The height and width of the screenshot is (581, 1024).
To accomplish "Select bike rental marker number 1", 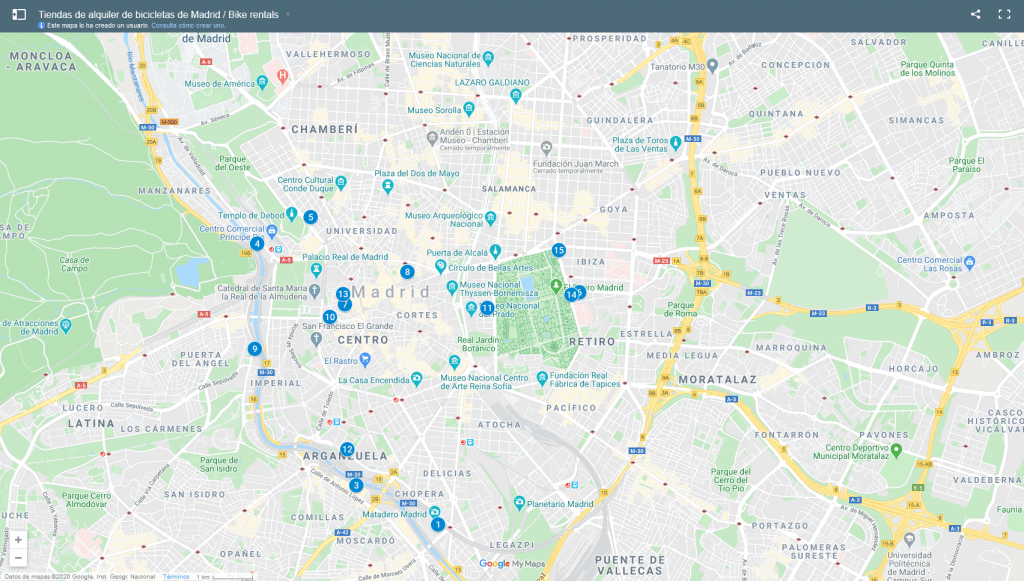I will tap(437, 524).
